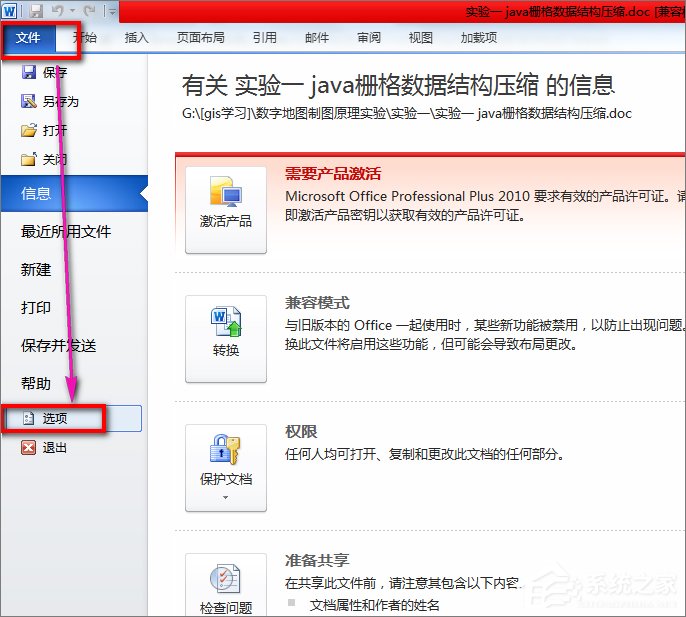Switch to the 视图 ribbon tab

click(x=420, y=38)
